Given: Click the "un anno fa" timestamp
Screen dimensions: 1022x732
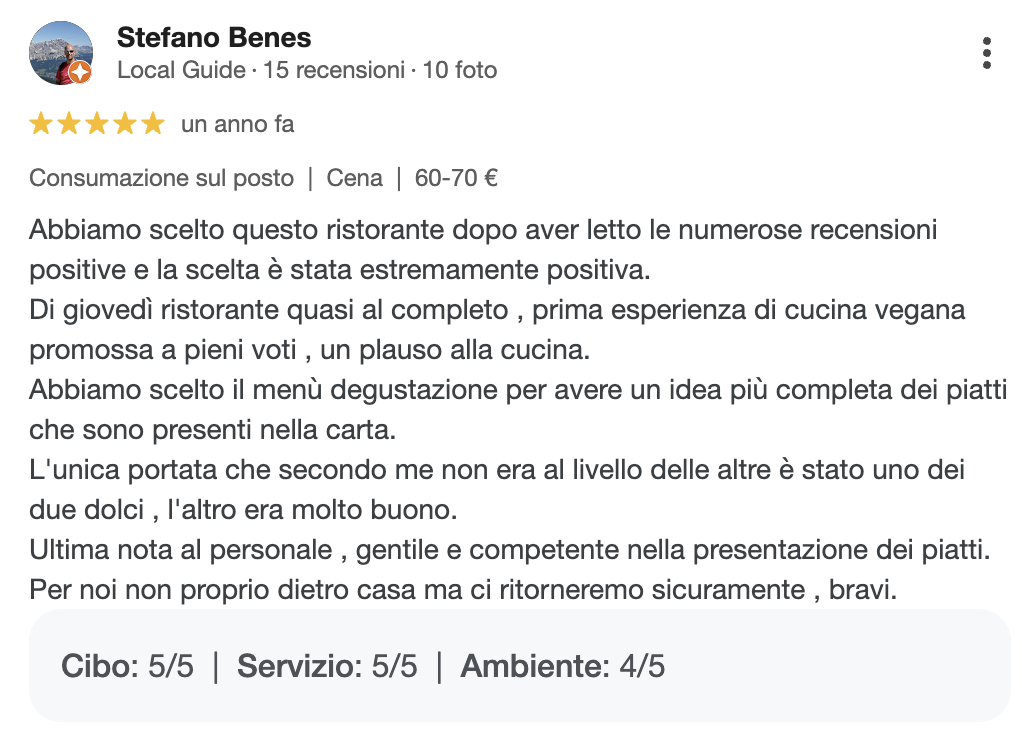Looking at the screenshot, I should (x=237, y=125).
